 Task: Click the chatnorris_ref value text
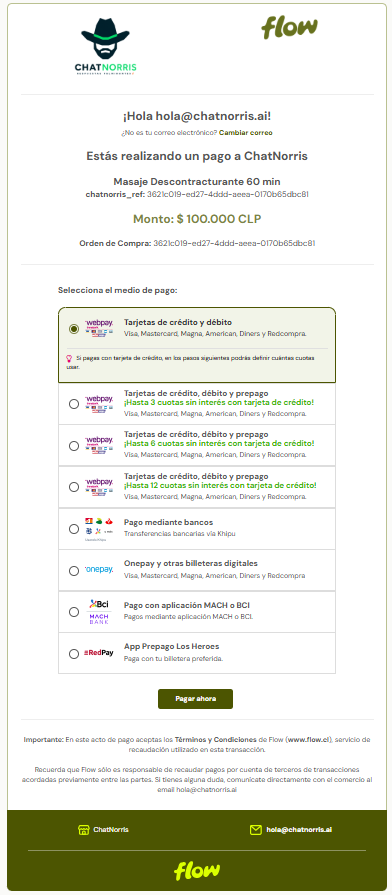click(x=228, y=194)
